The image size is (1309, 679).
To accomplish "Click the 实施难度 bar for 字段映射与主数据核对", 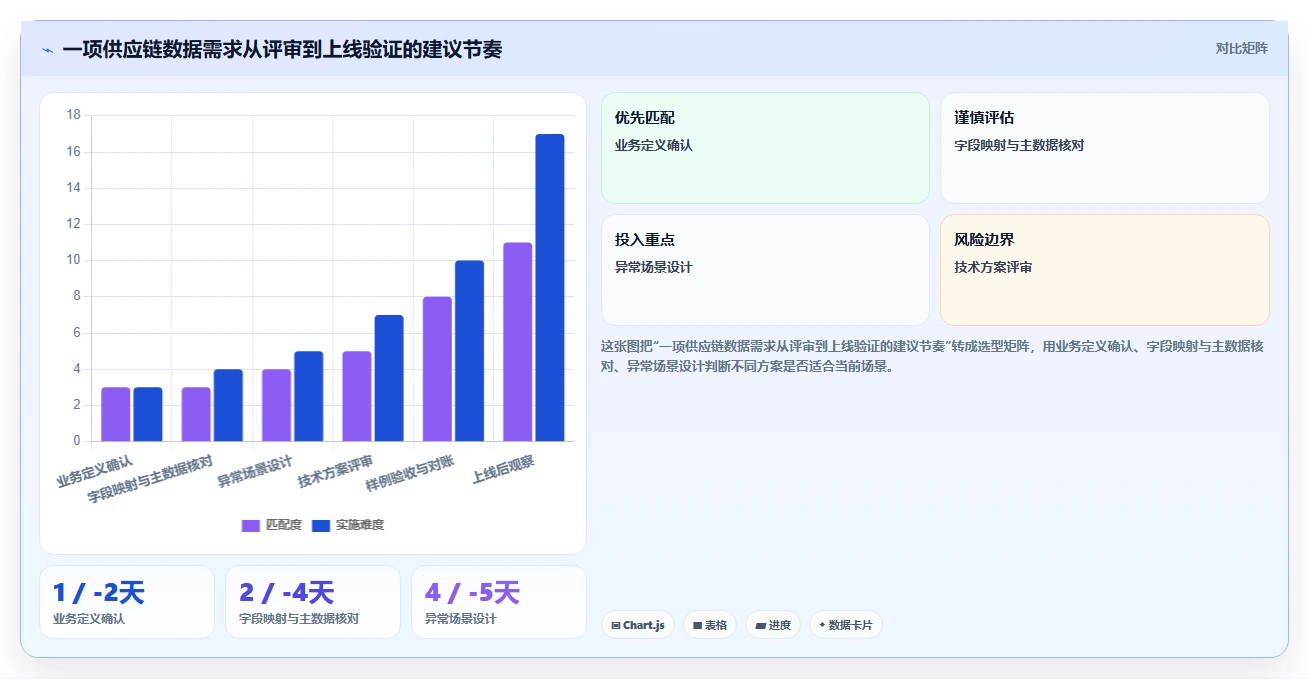I will 228,405.
